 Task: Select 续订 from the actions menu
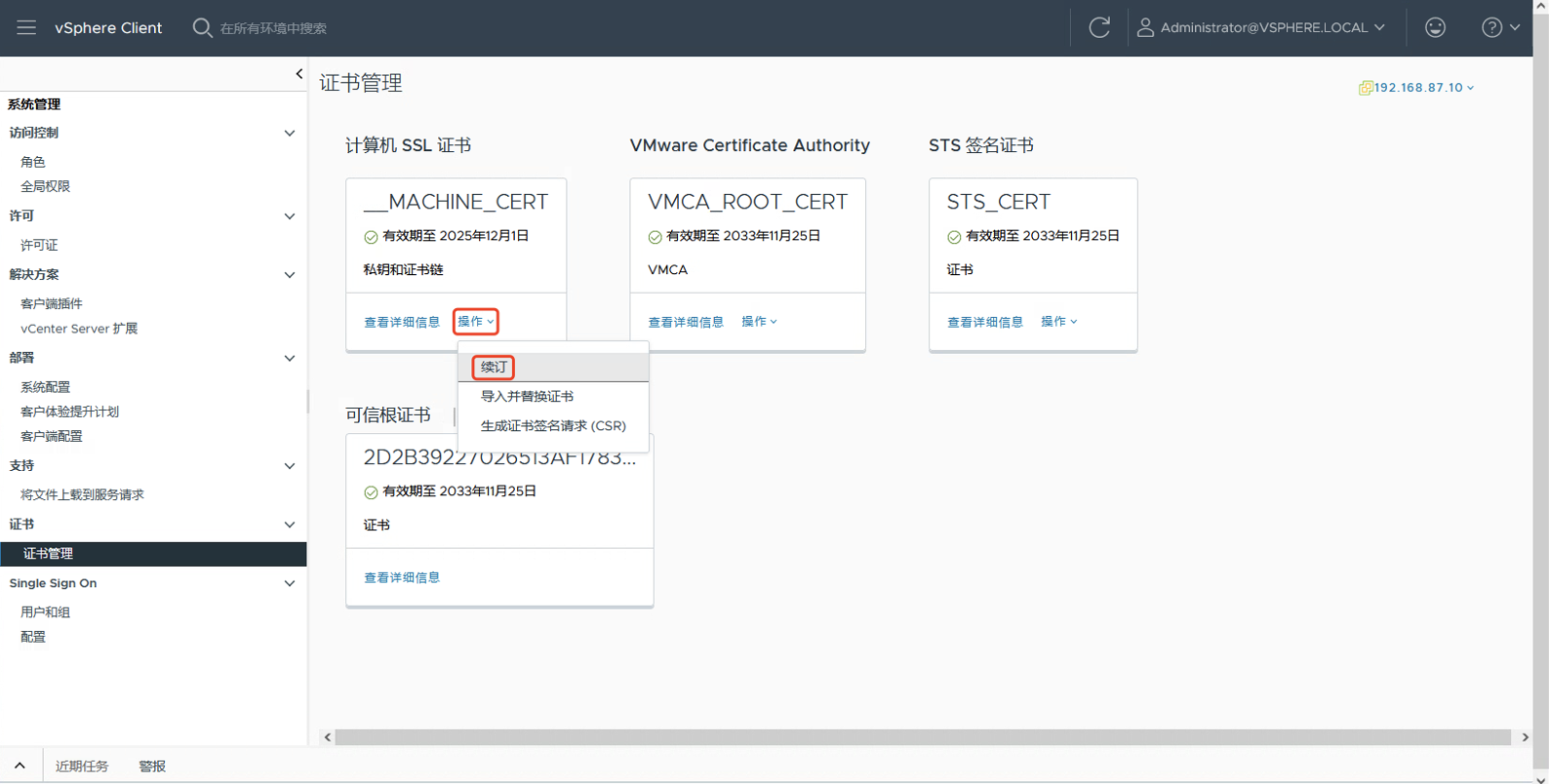(552, 367)
